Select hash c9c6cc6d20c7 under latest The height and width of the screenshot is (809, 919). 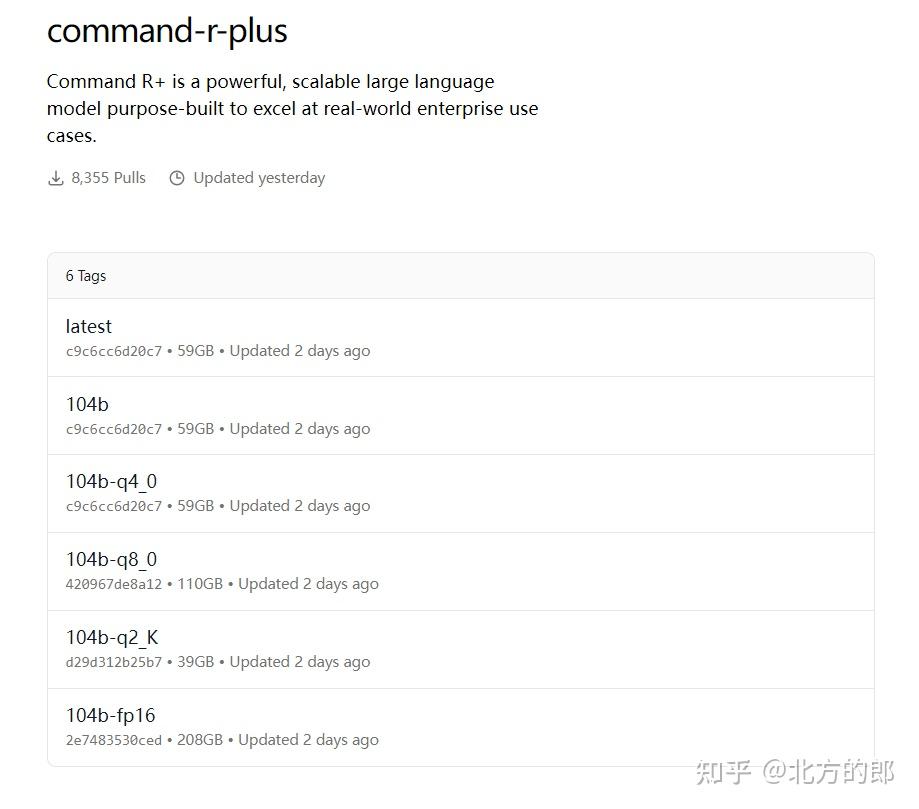tap(111, 351)
